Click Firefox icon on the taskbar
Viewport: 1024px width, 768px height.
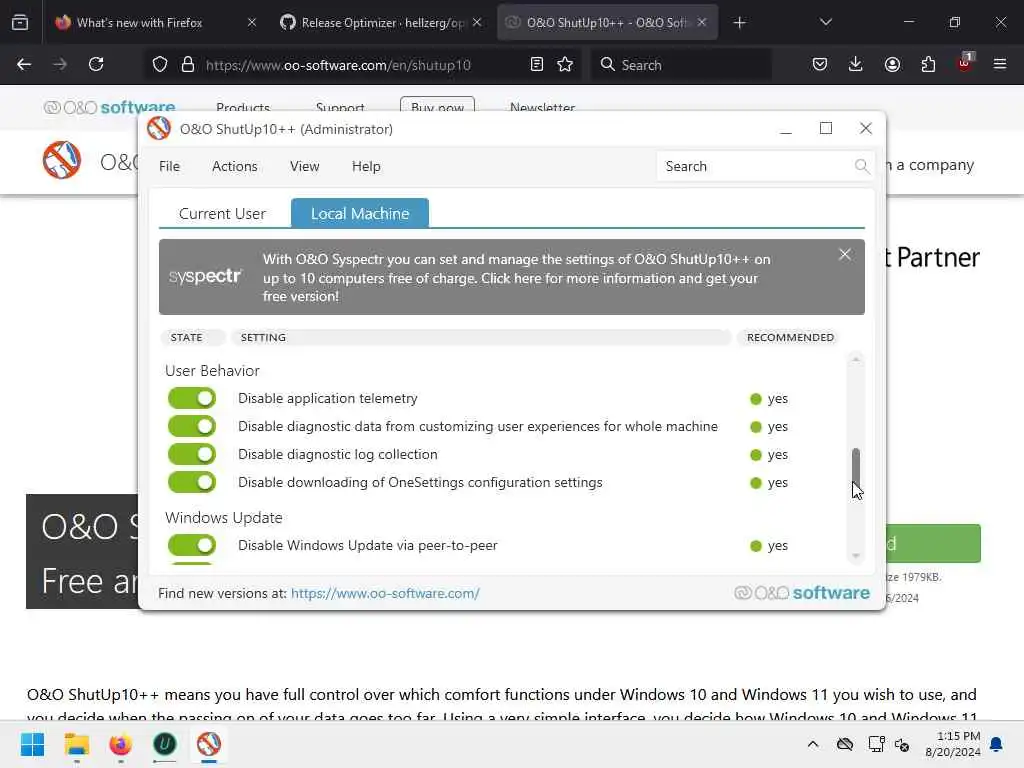click(x=120, y=744)
